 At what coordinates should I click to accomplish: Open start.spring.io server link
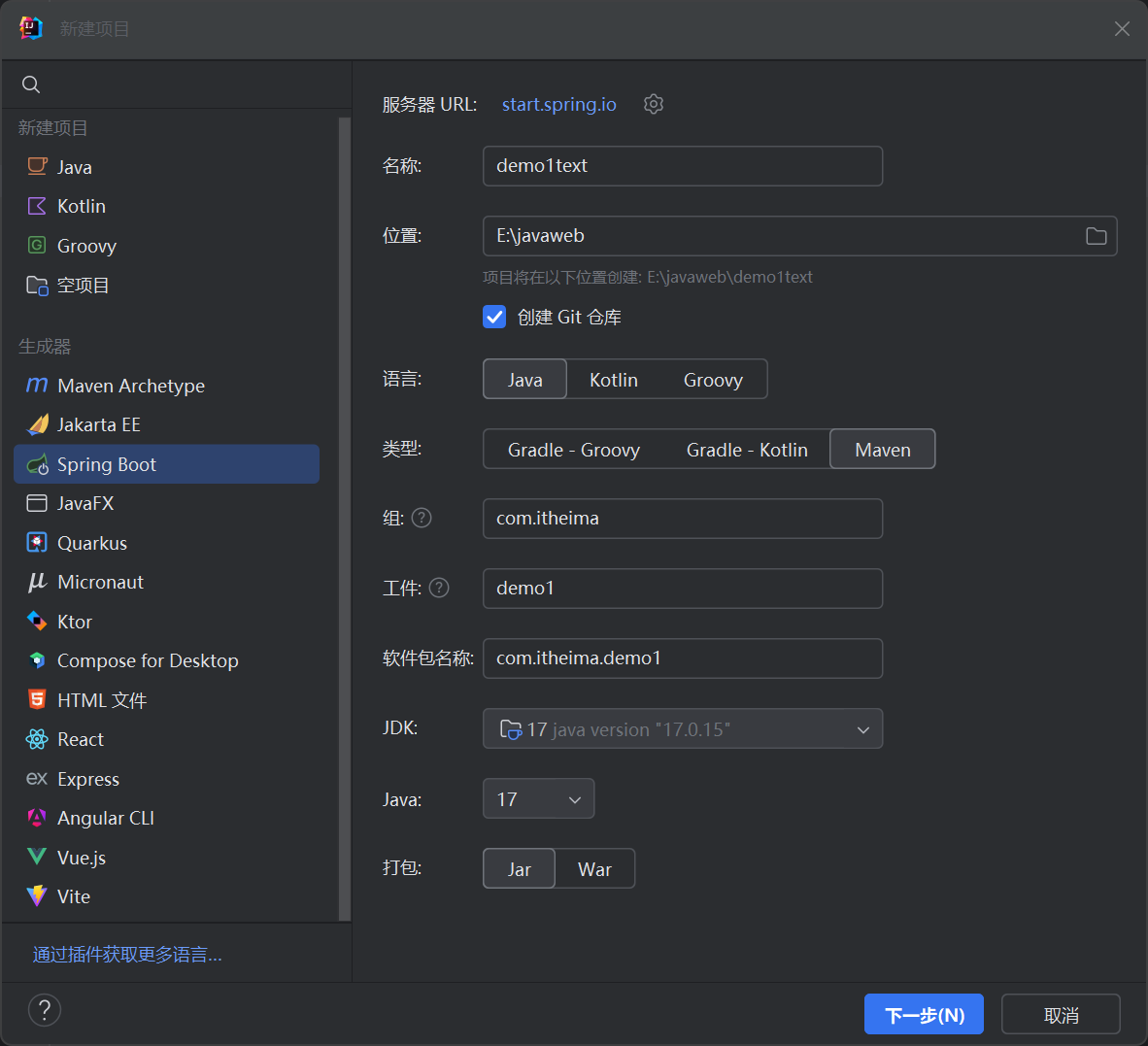pyautogui.click(x=558, y=104)
